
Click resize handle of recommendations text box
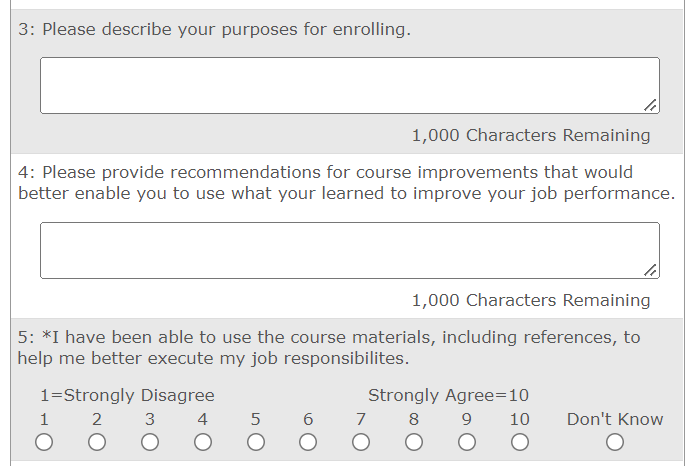(651, 270)
